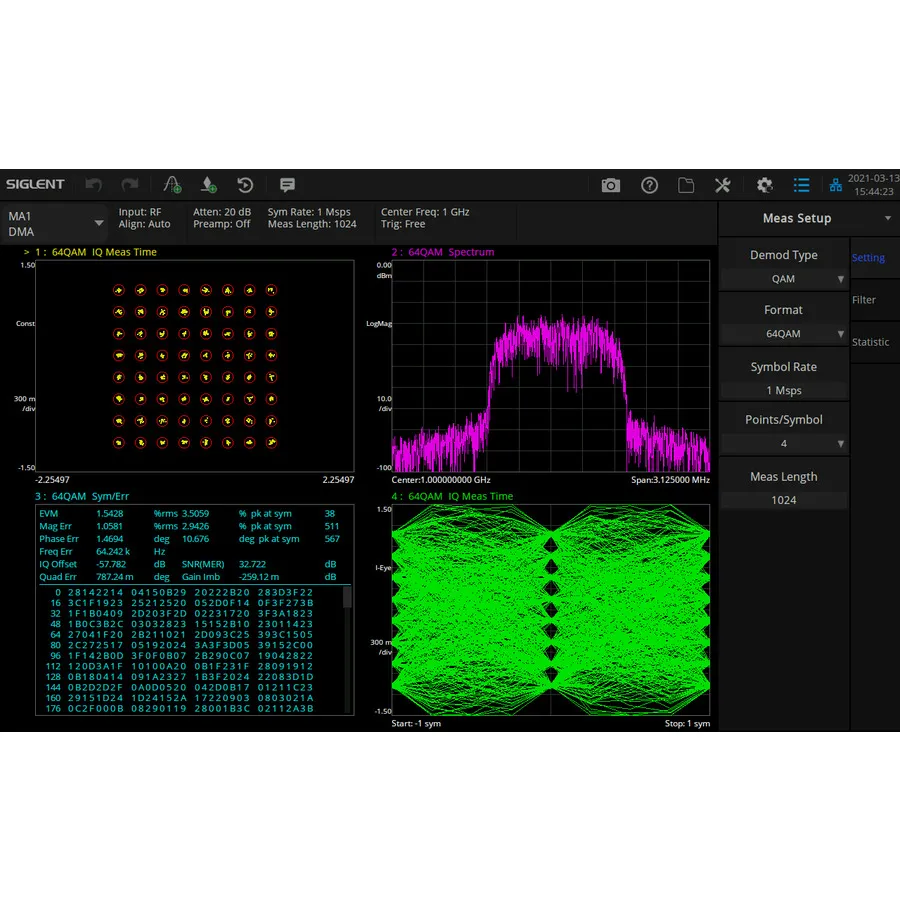
Task: Click the file/document icon in the toolbar
Action: [x=686, y=185]
